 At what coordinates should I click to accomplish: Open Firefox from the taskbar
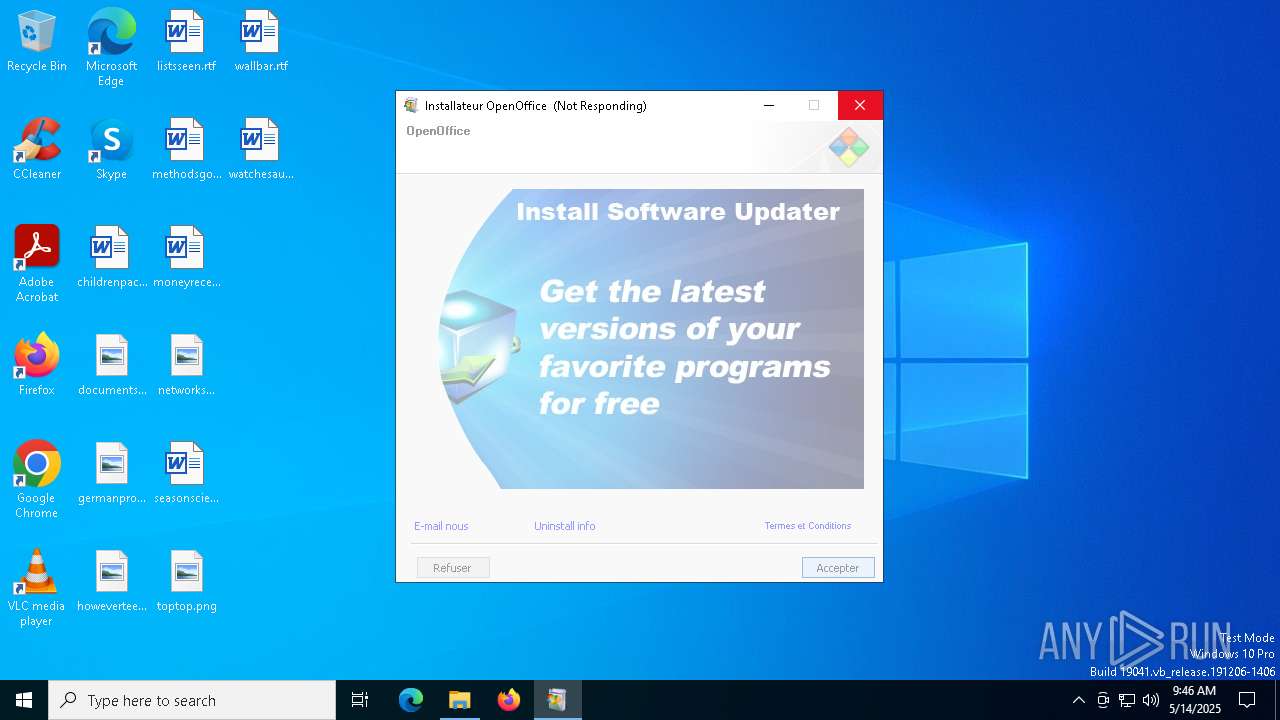tap(508, 700)
